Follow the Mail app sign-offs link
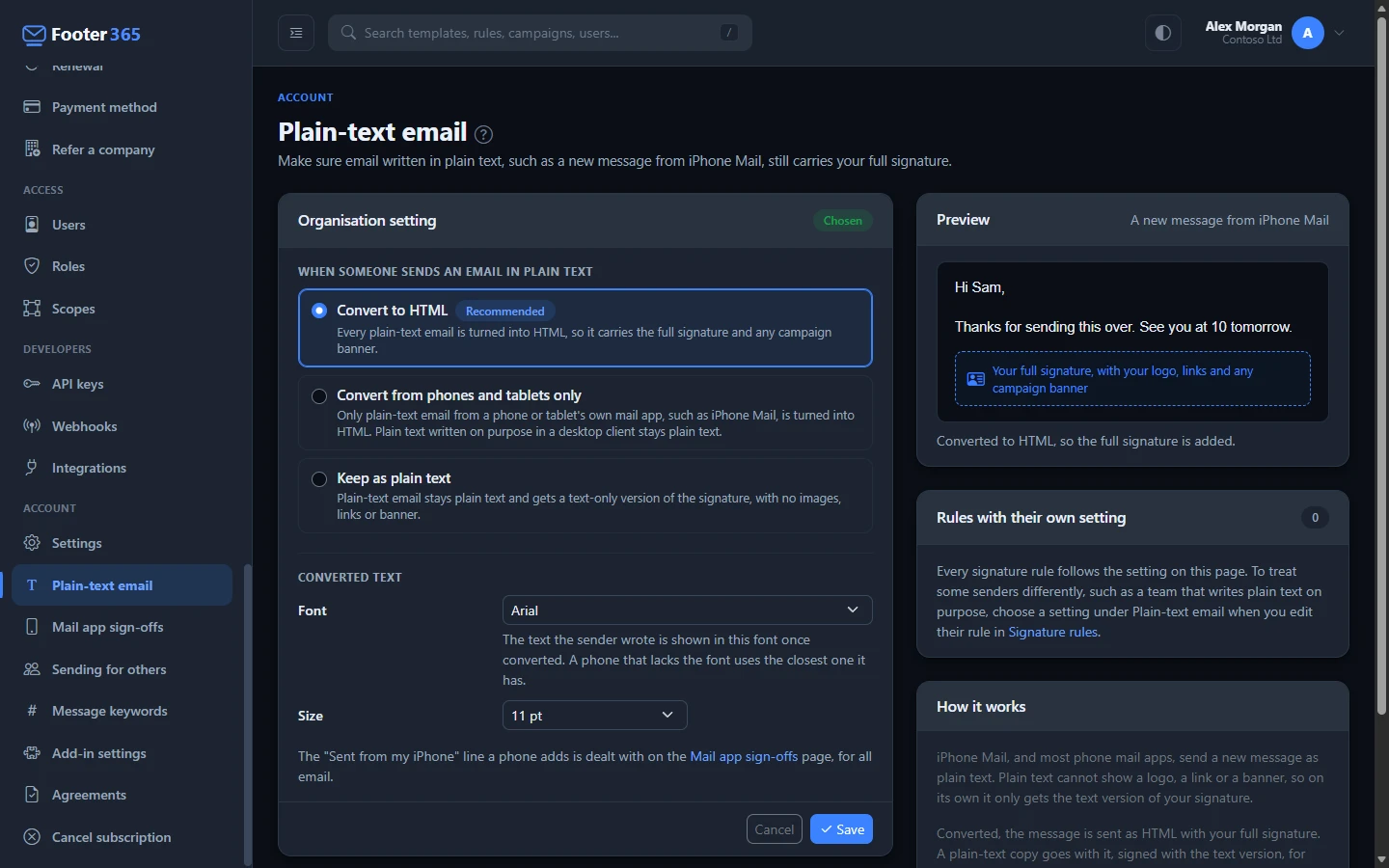Screen dimensions: 1389x868 744,756
